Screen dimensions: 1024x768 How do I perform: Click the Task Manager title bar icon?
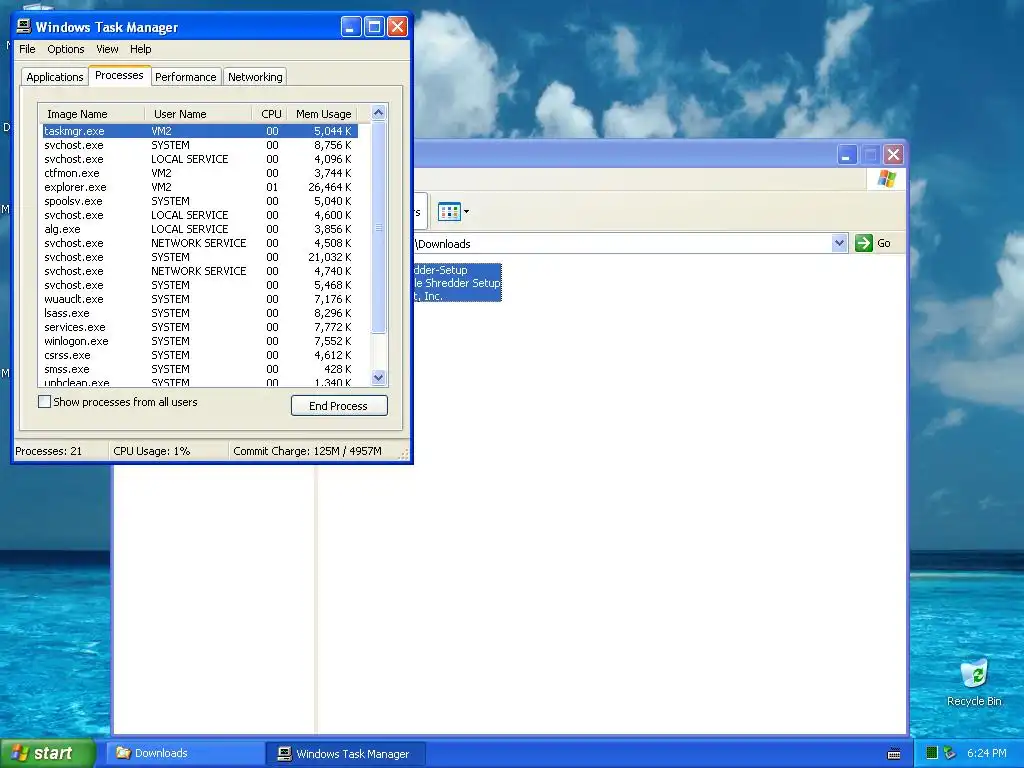(24, 26)
